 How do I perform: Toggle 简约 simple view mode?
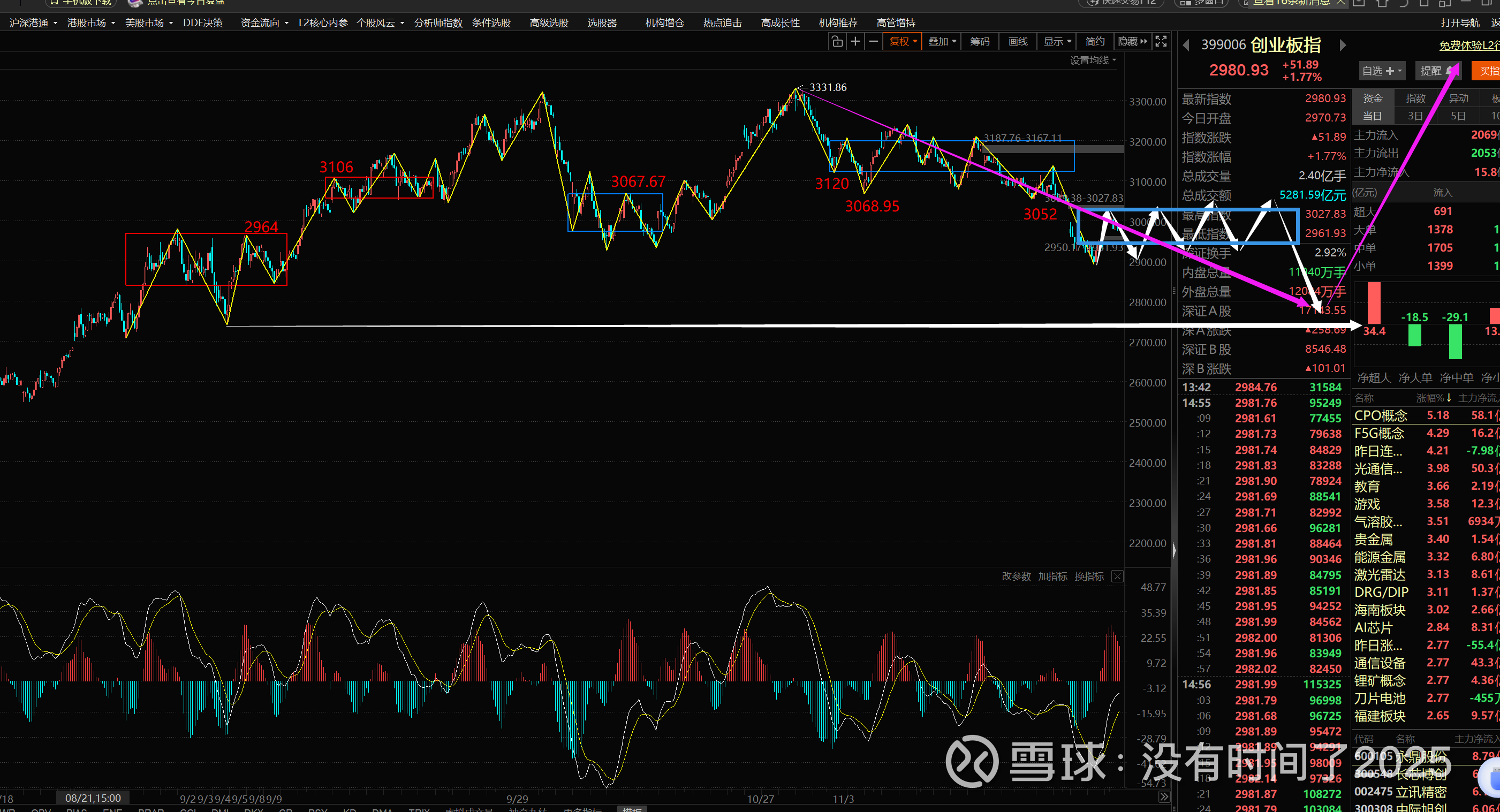pos(1095,41)
